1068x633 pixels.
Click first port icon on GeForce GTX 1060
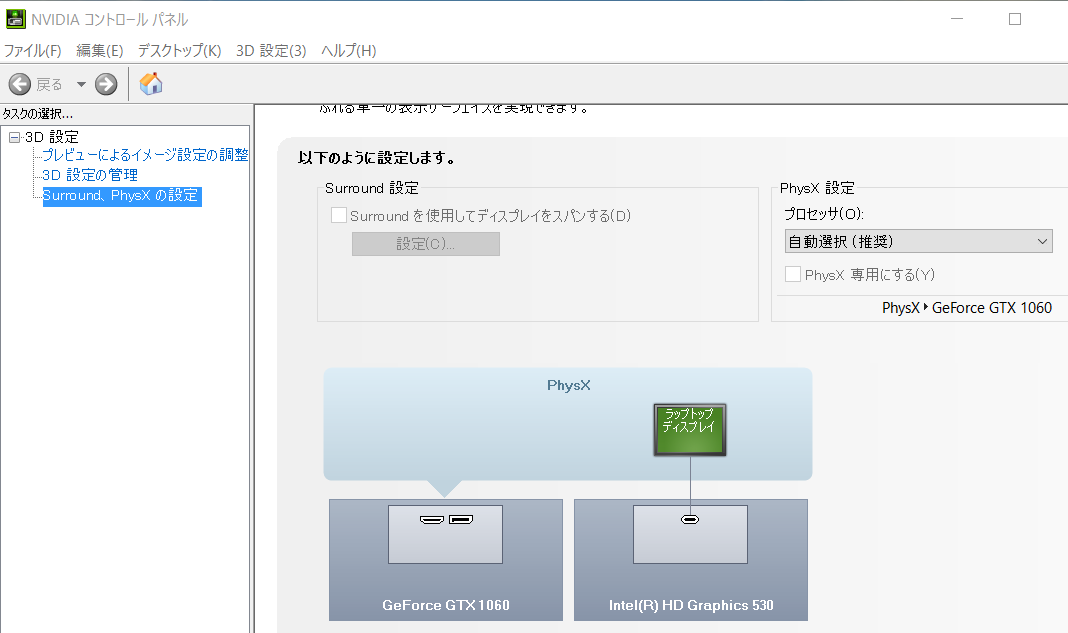[432, 520]
